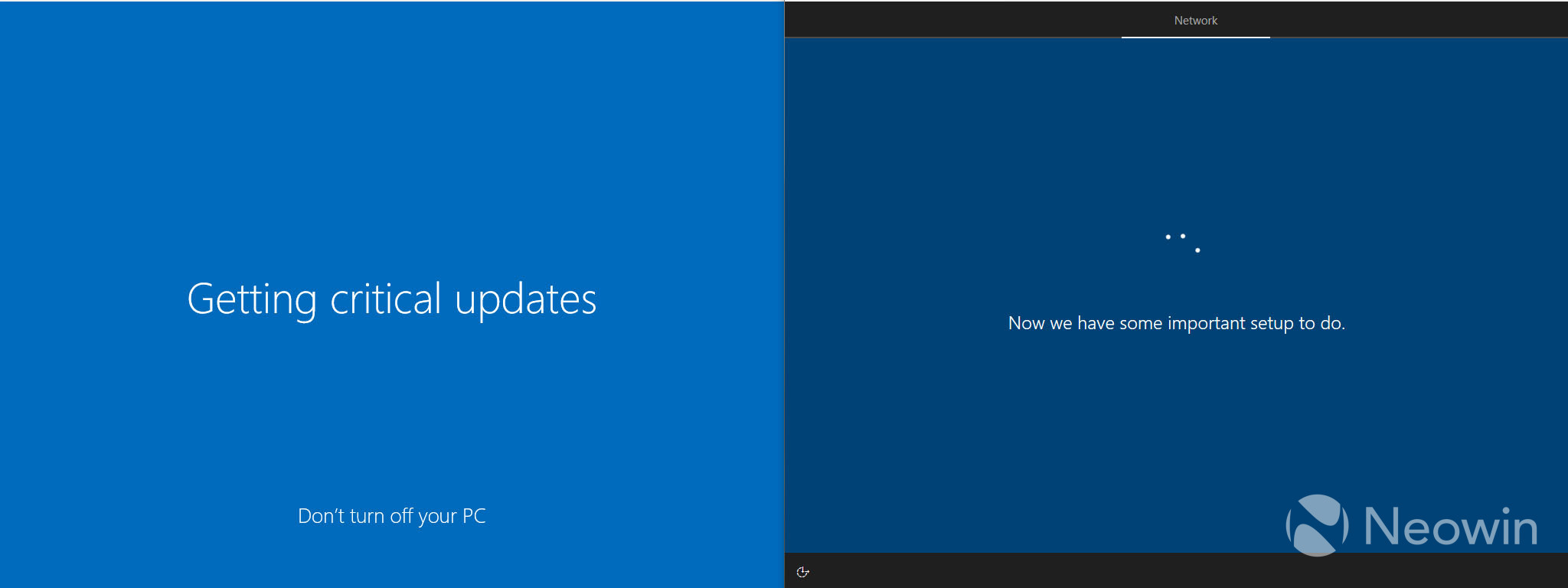Click the lowest right spinner dot
This screenshot has width=1568, height=588.
1197,250
